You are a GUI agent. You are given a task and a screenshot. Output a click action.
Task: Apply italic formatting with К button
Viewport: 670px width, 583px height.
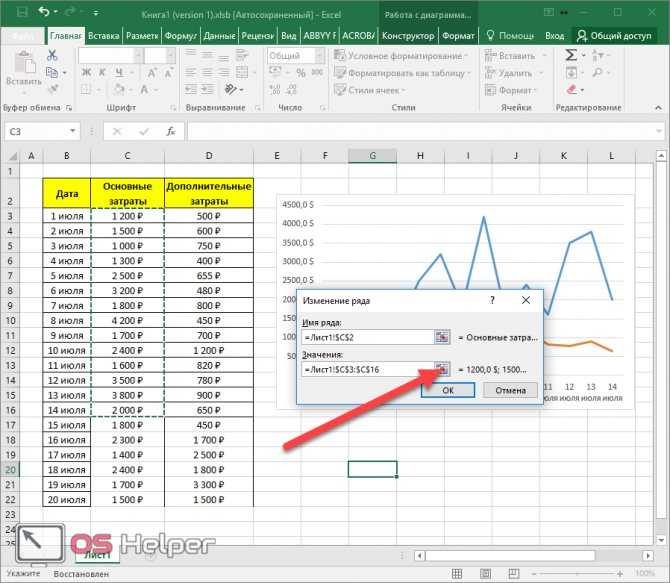(103, 73)
